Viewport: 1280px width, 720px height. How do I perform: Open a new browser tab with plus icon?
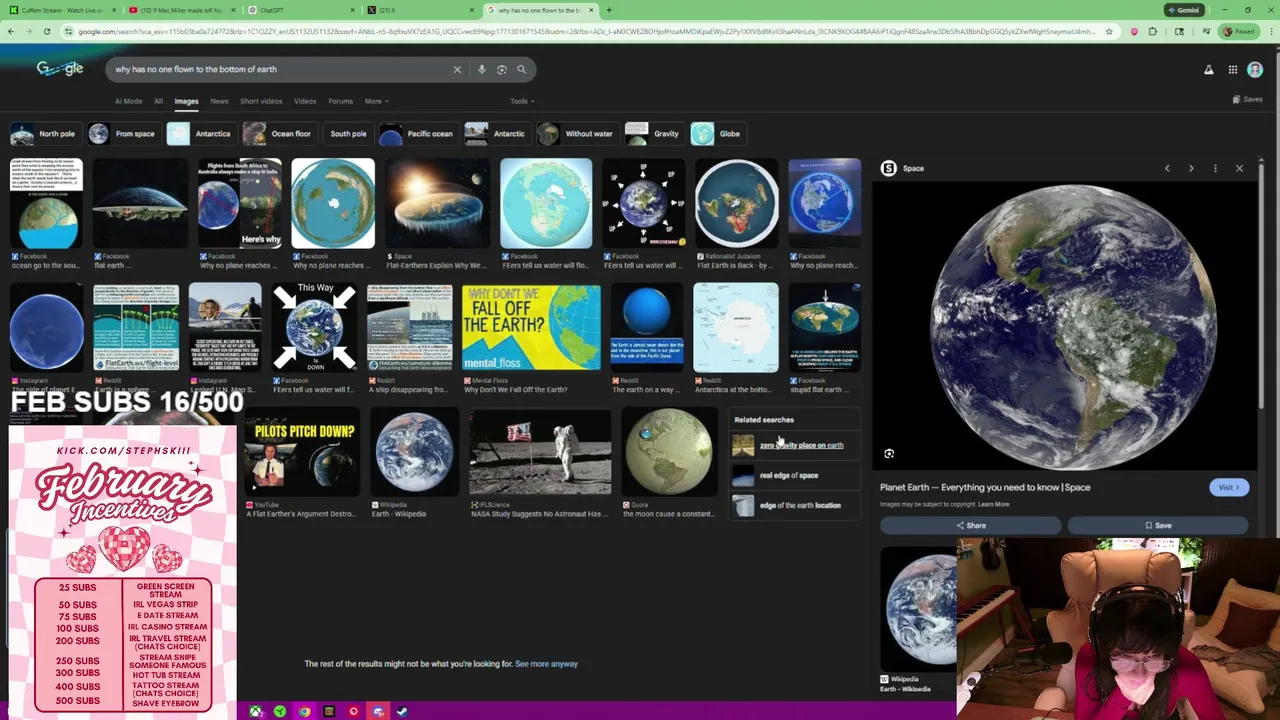point(609,10)
